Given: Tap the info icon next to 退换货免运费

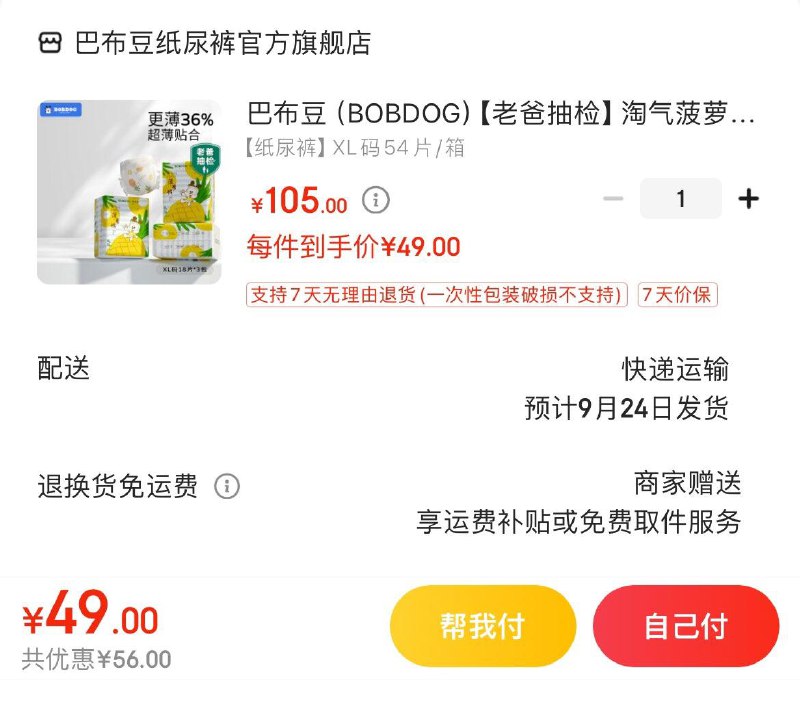Looking at the screenshot, I should pos(227,486).
